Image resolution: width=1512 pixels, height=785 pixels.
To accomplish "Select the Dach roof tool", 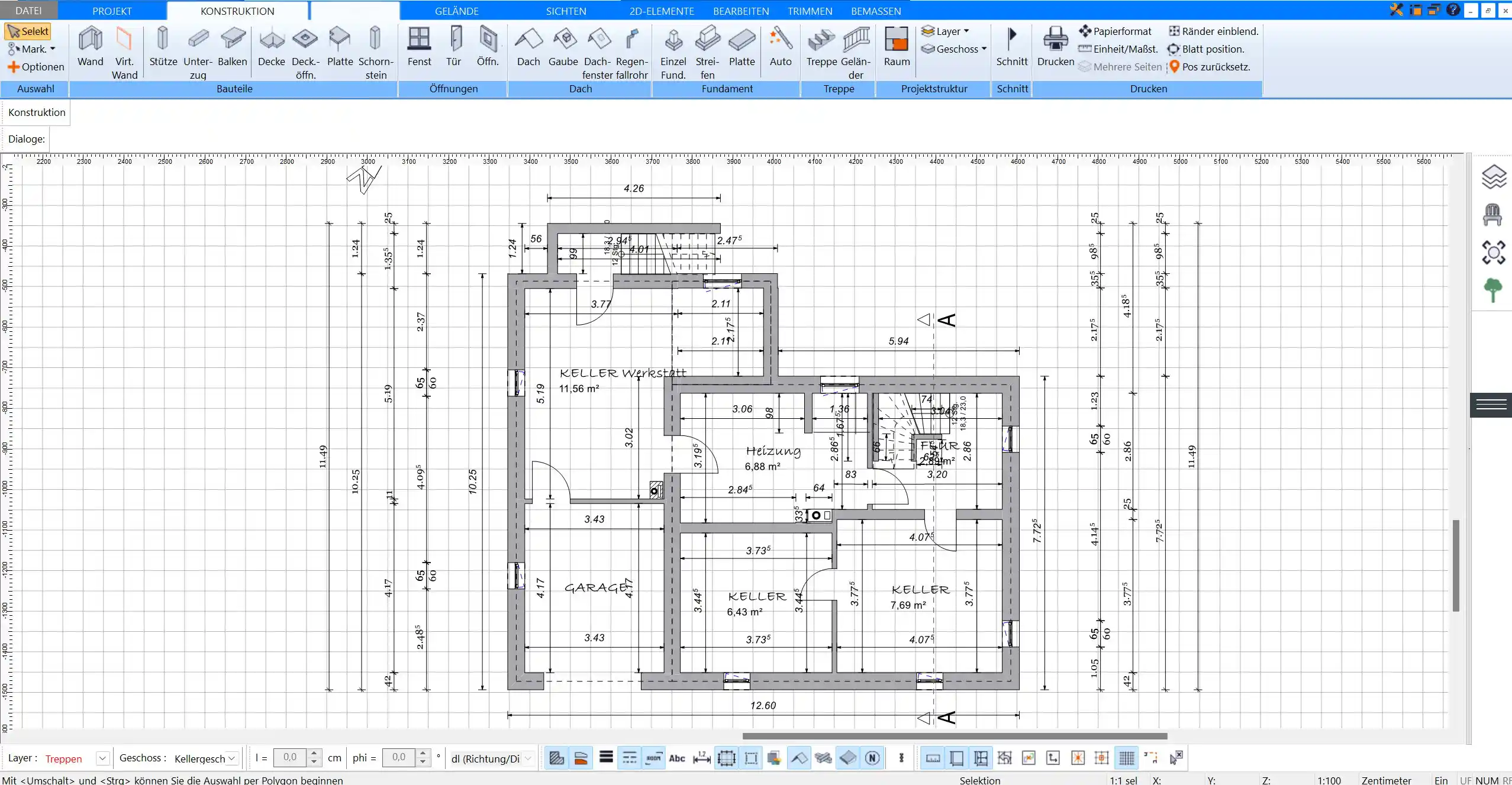I will [x=528, y=46].
